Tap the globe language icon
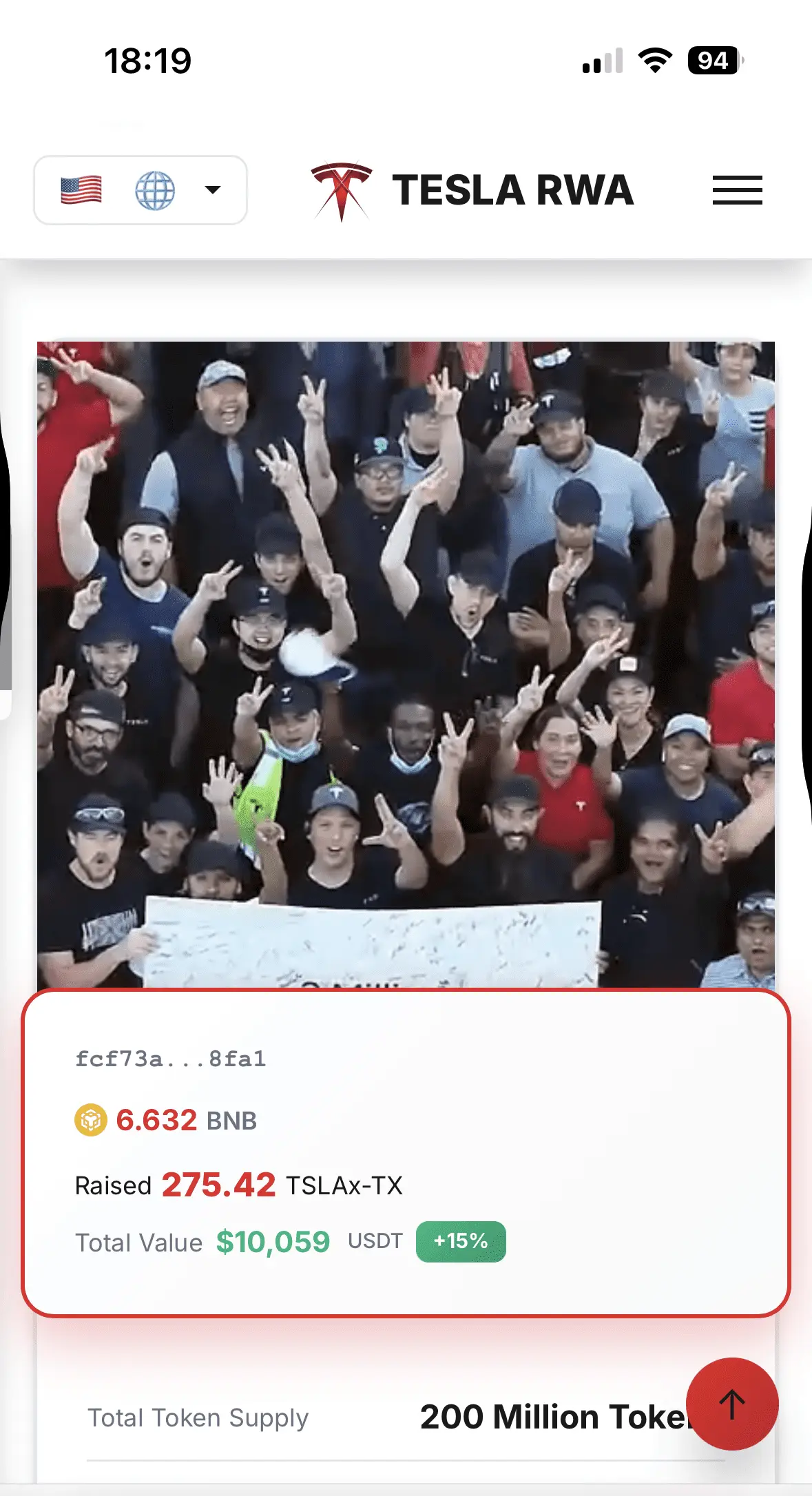The image size is (812, 1496). [x=155, y=191]
